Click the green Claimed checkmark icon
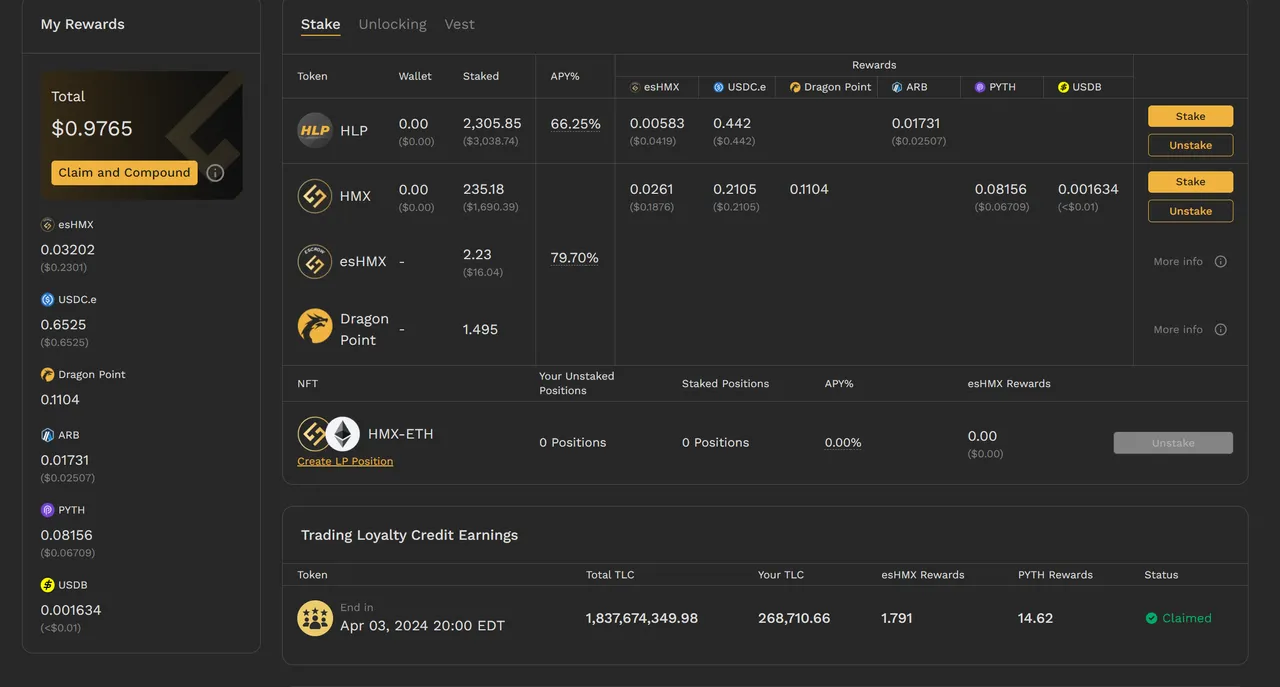Viewport: 1280px width, 687px height. [1152, 619]
